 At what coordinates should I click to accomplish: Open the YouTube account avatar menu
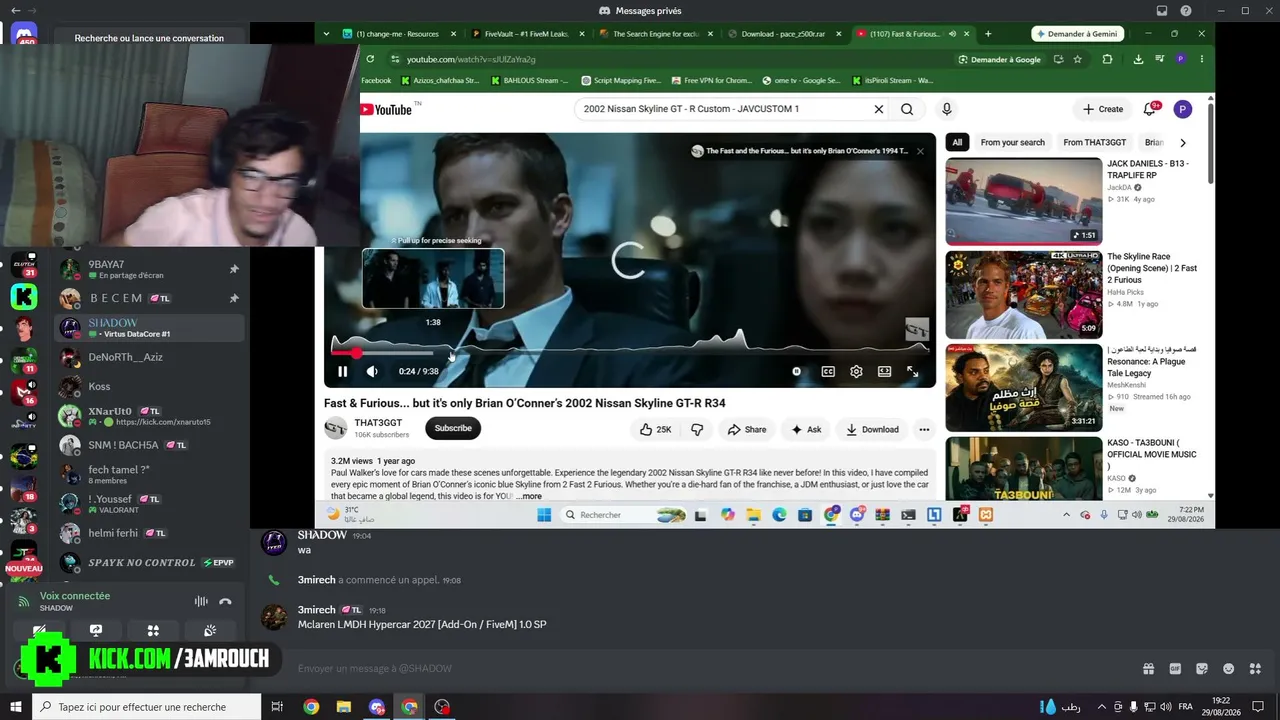[x=1183, y=109]
